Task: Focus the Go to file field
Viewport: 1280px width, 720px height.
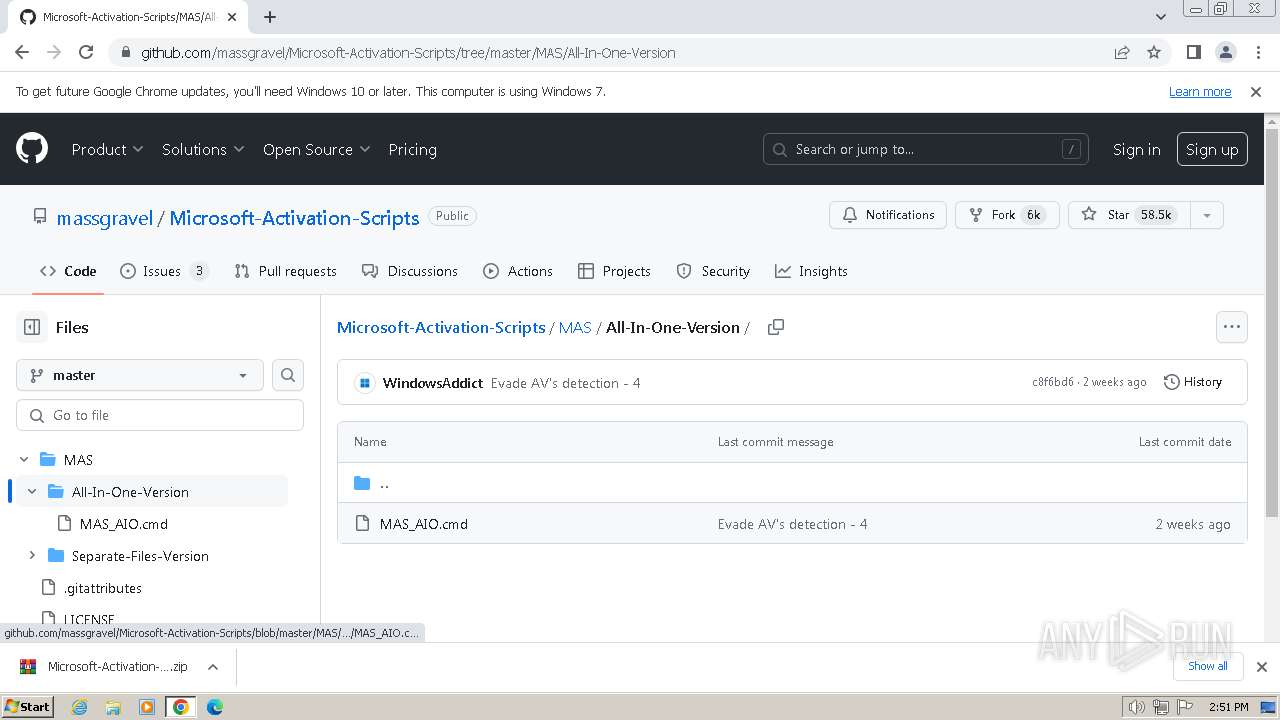Action: coord(160,415)
